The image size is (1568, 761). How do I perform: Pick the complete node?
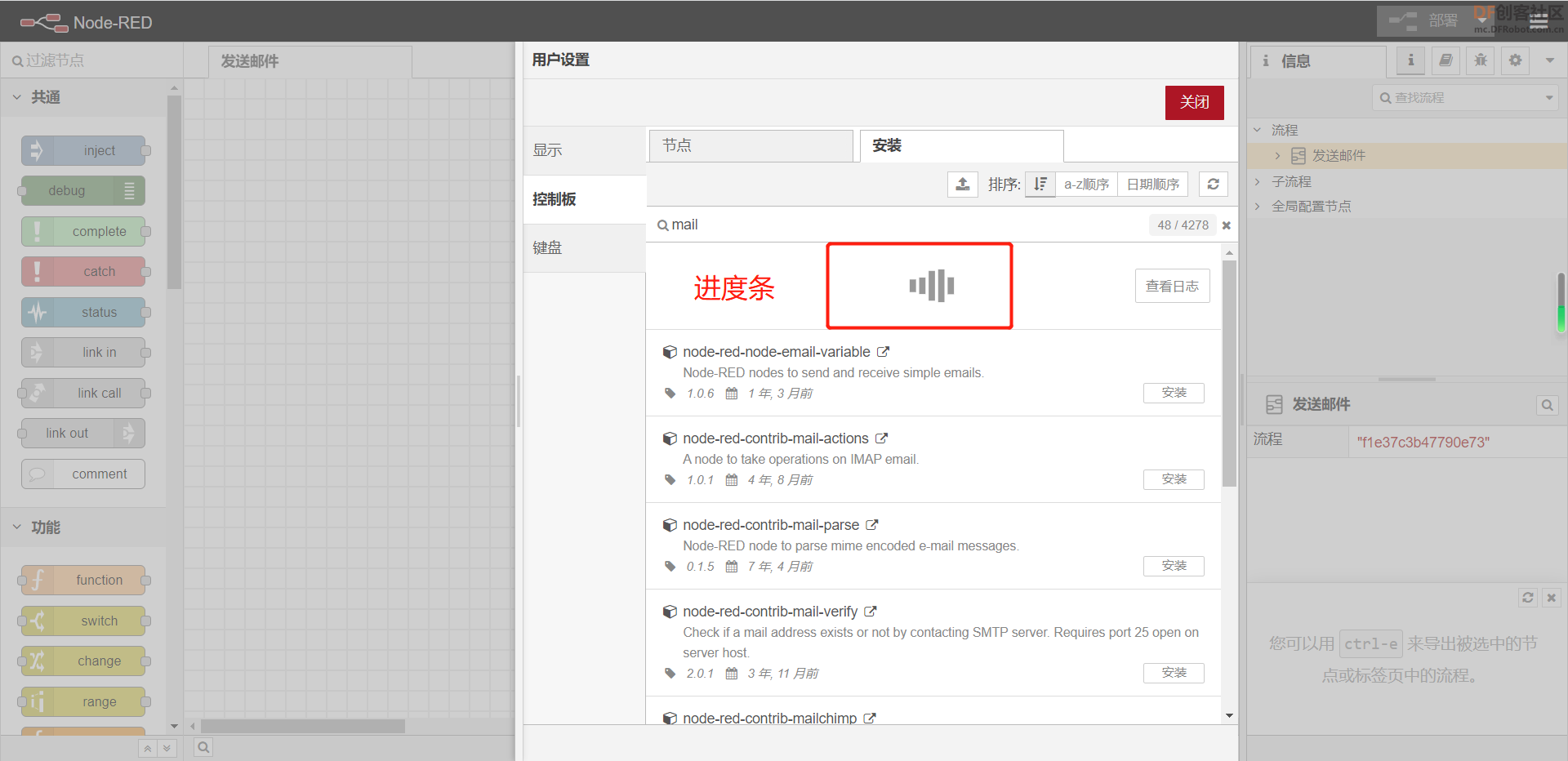[x=83, y=231]
